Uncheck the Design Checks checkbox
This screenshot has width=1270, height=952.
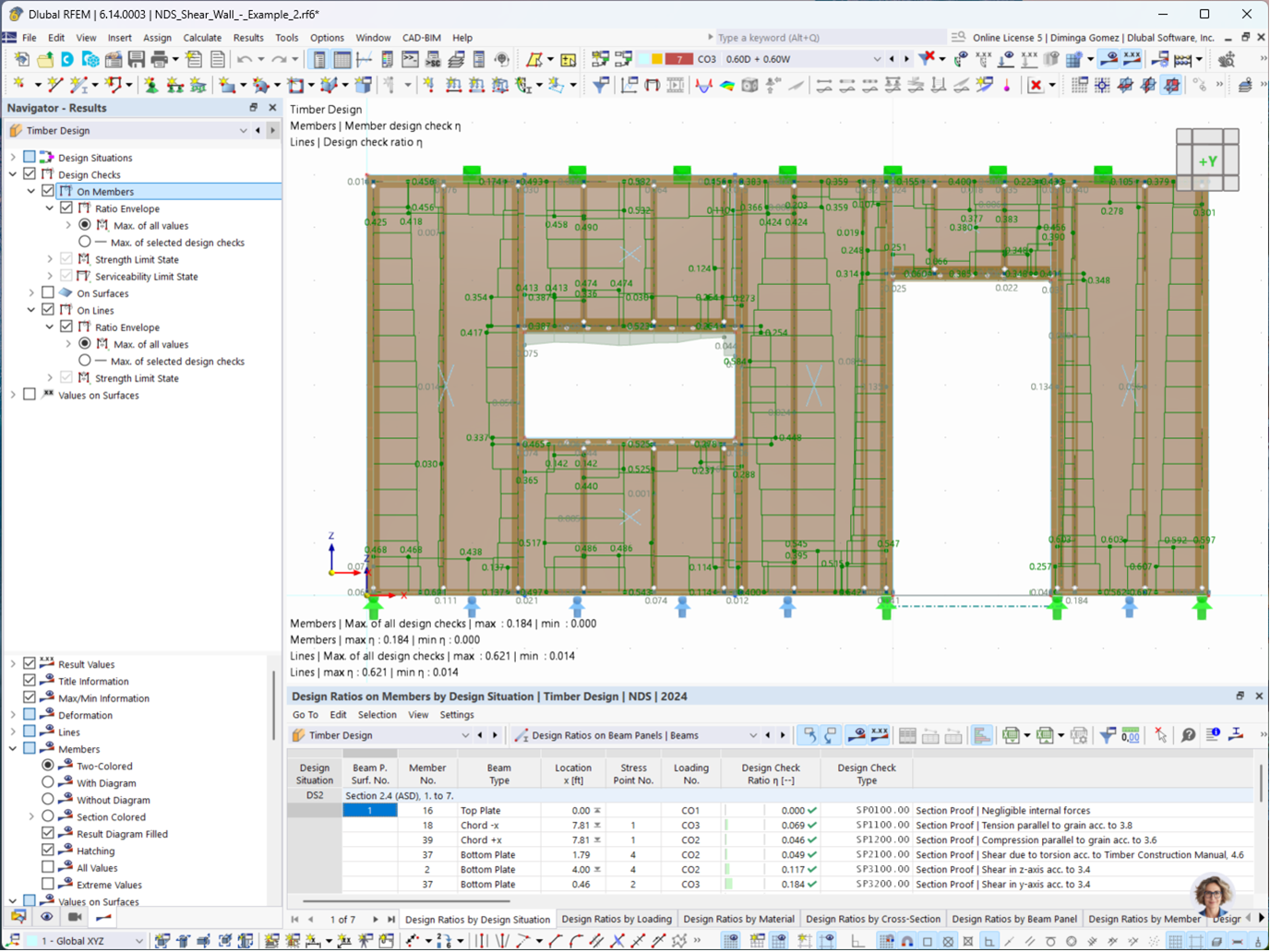pos(30,174)
